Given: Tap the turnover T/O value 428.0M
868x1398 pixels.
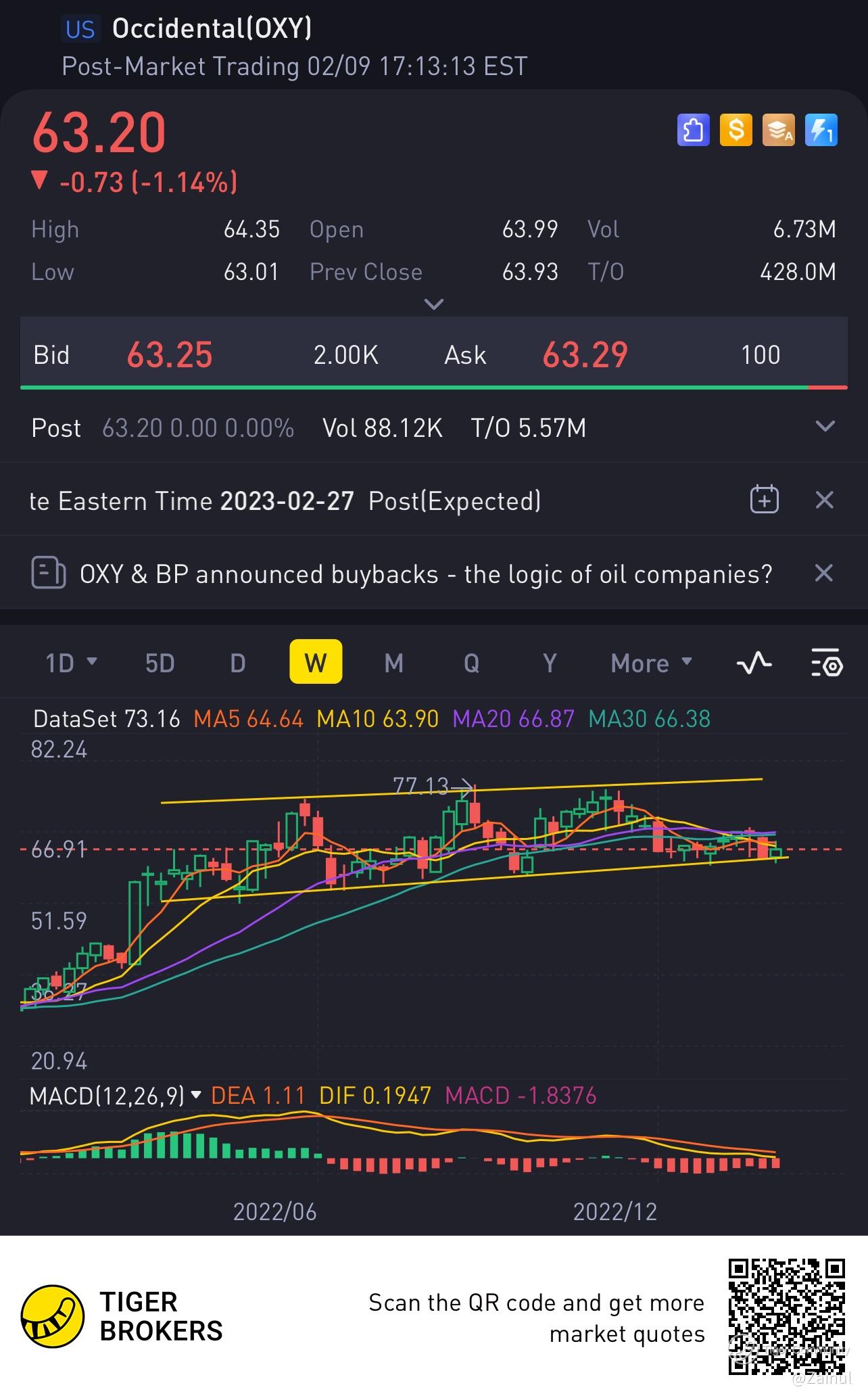Looking at the screenshot, I should [x=798, y=272].
